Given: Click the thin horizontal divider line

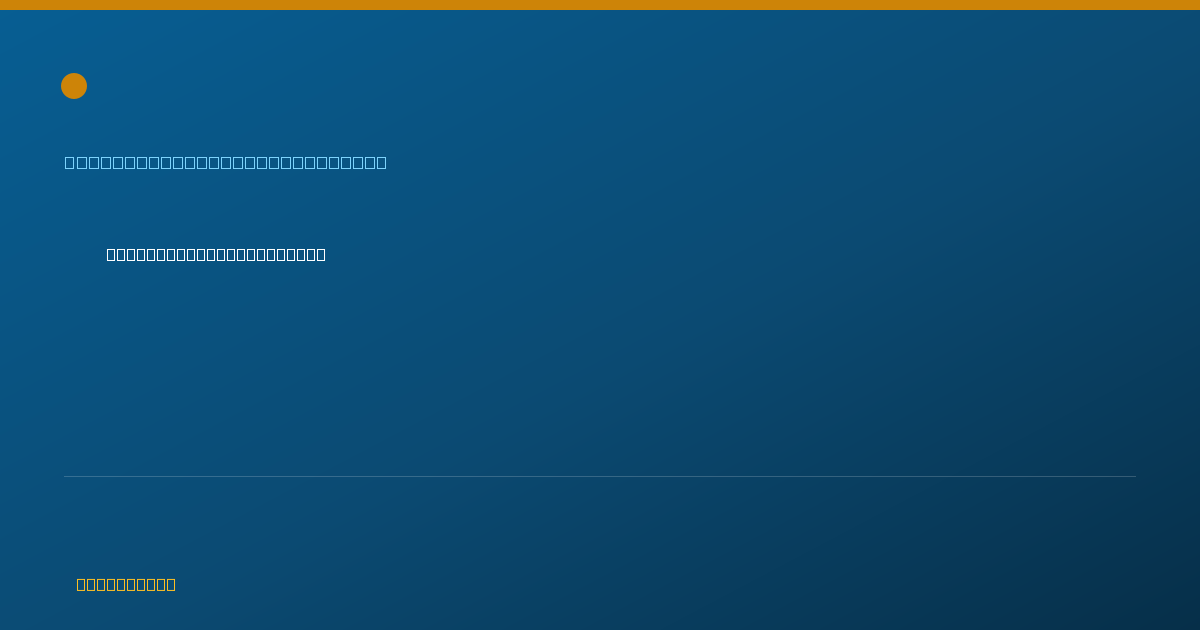Looking at the screenshot, I should click(x=600, y=476).
